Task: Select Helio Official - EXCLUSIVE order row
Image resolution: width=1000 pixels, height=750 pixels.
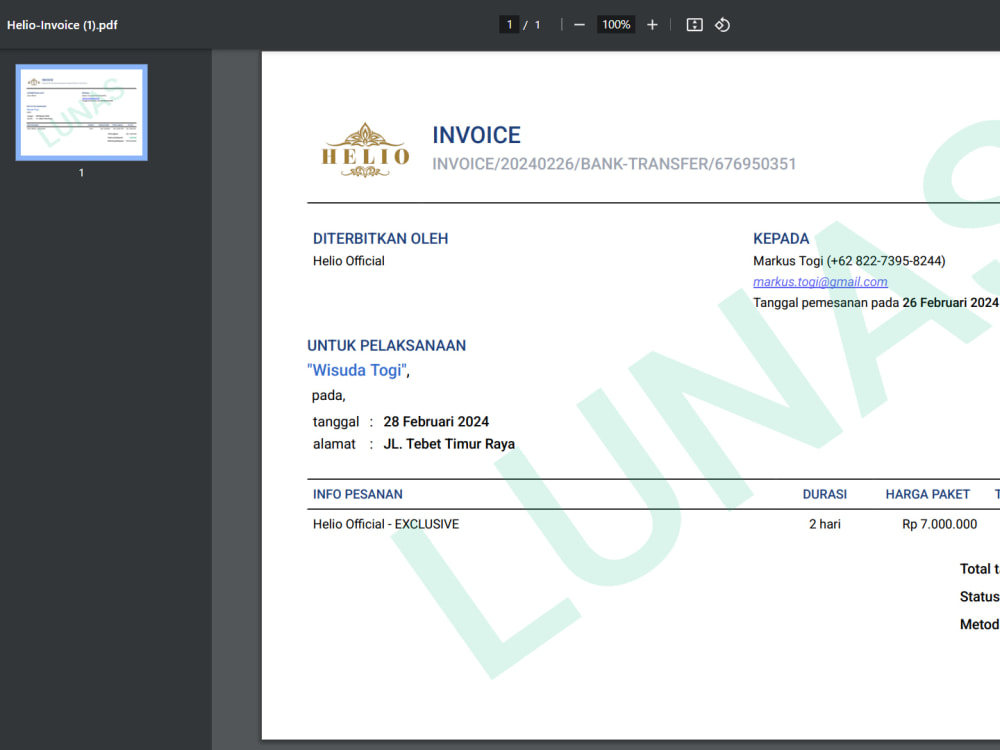Action: click(x=386, y=524)
